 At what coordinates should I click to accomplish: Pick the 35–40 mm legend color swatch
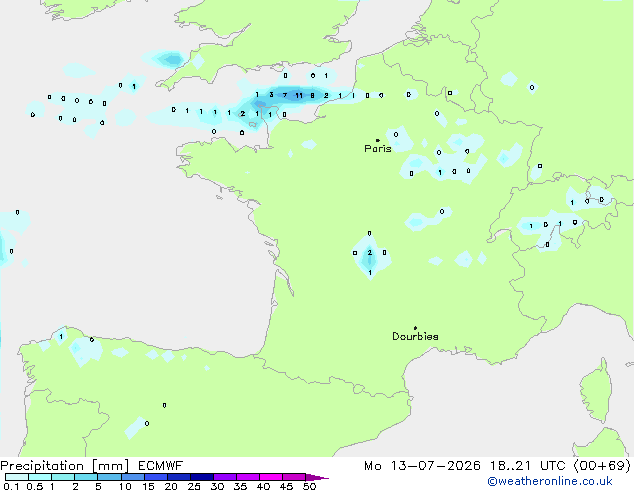point(248,477)
